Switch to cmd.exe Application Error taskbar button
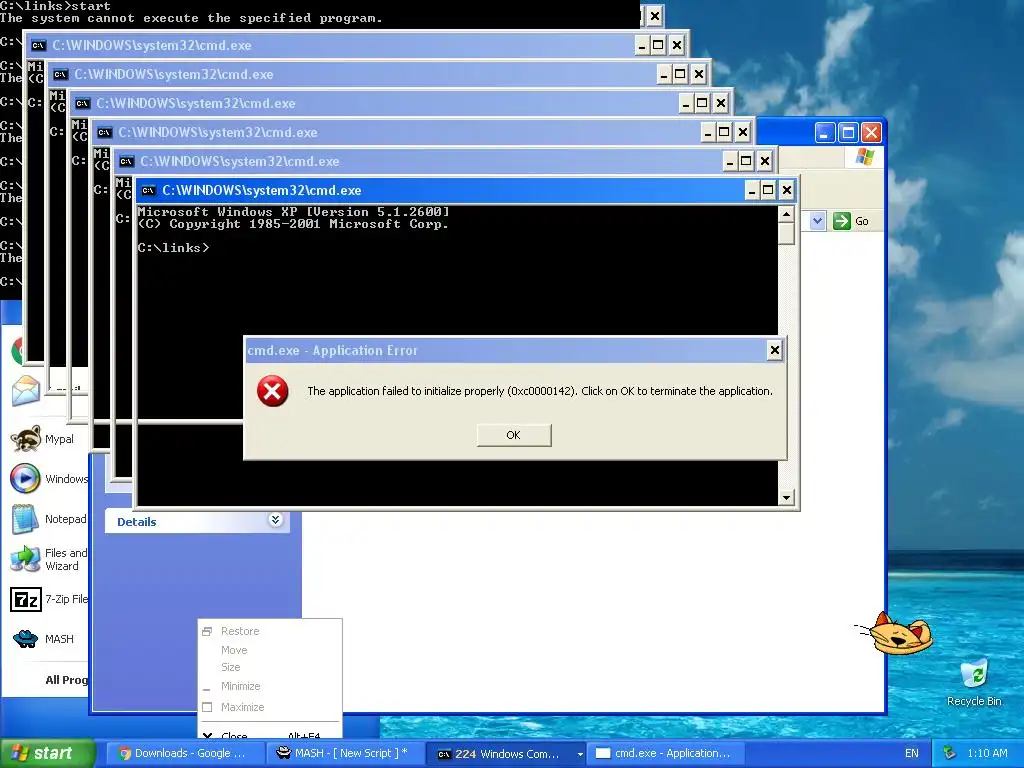The width and height of the screenshot is (1024, 768). click(665, 753)
